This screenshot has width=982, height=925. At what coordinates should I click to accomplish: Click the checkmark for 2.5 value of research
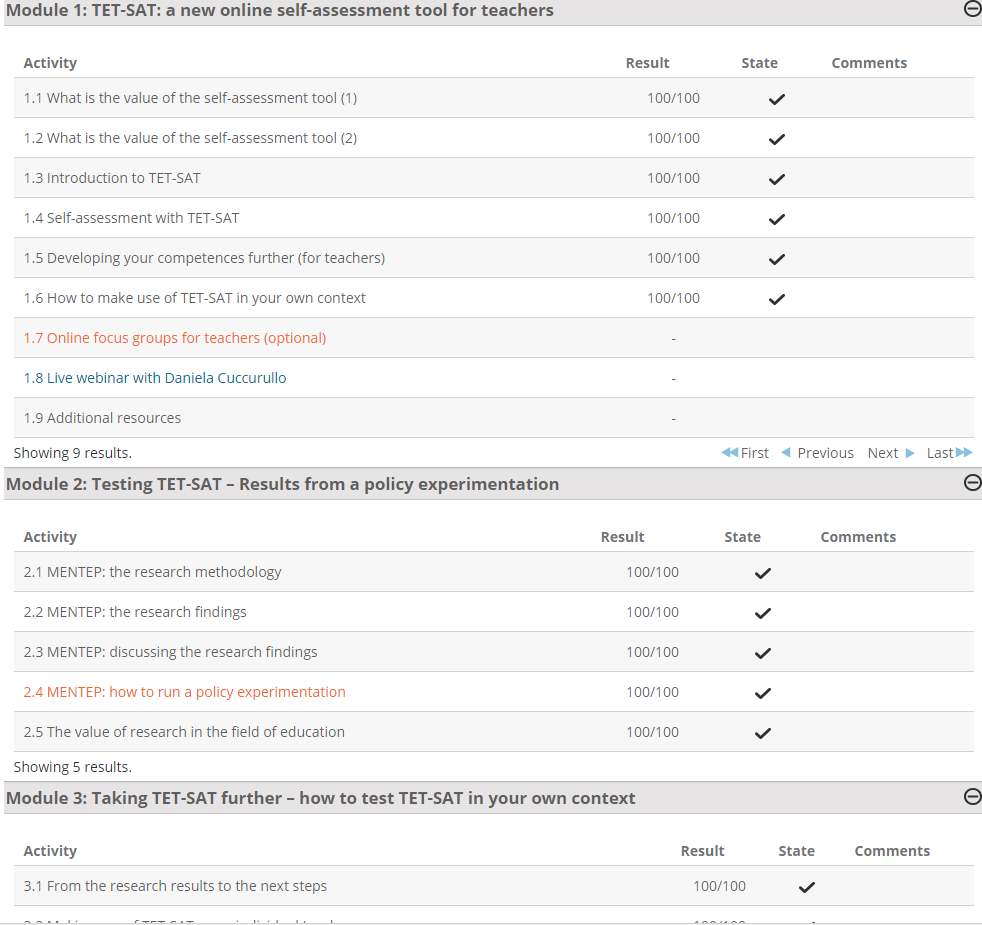point(763,733)
